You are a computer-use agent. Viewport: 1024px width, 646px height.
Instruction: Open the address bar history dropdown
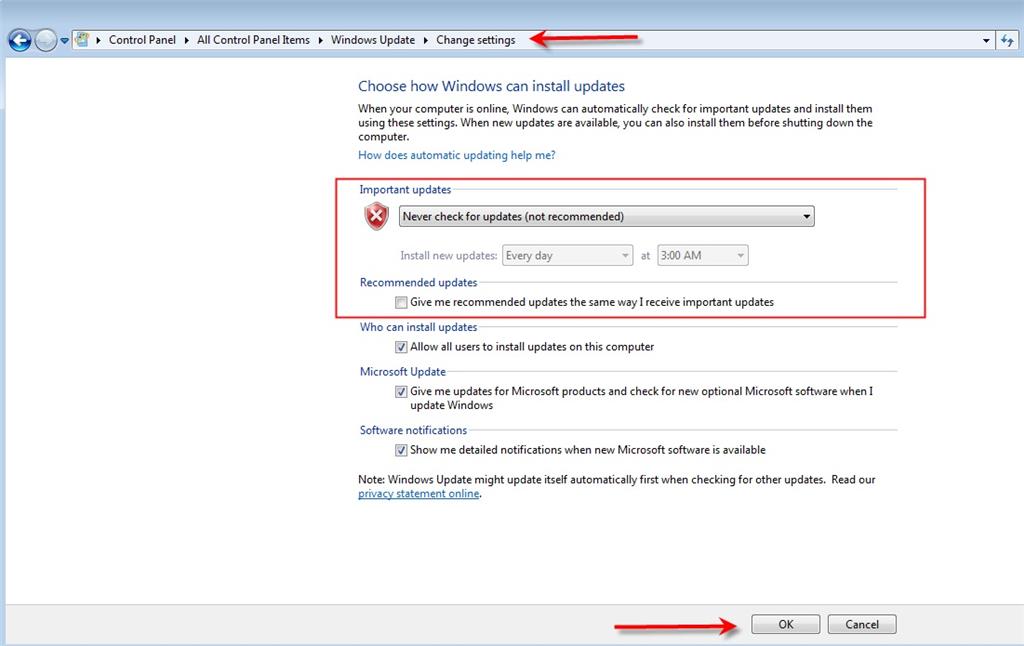point(986,40)
